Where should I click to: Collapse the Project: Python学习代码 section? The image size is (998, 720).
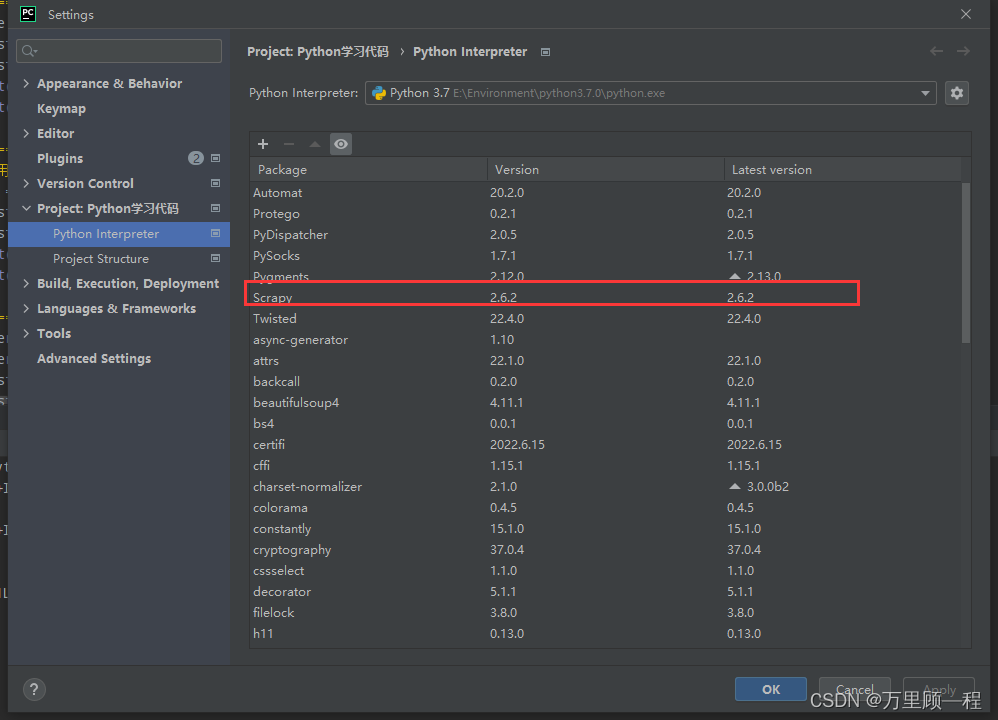[26, 208]
